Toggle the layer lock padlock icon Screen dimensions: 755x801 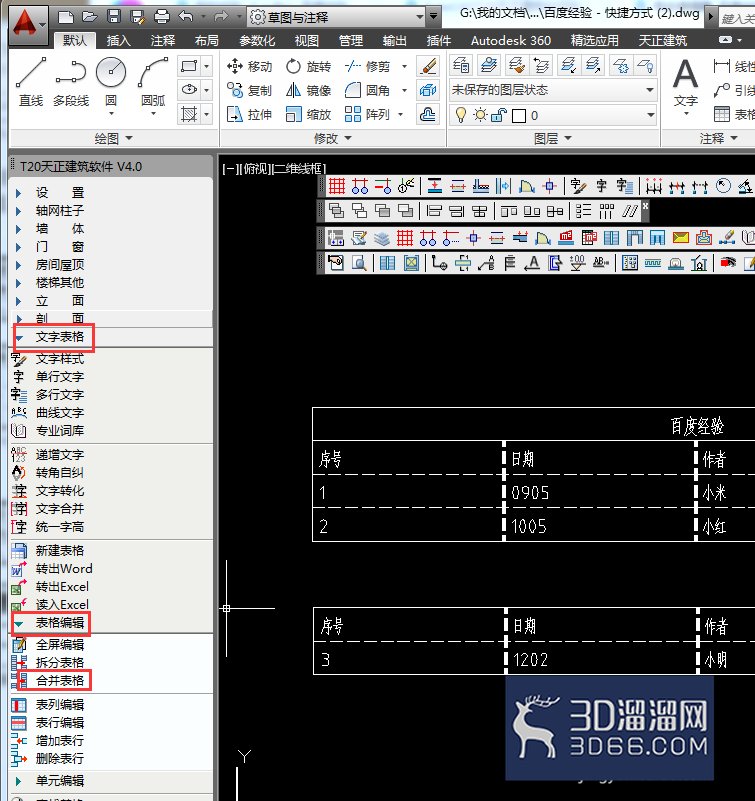click(499, 115)
